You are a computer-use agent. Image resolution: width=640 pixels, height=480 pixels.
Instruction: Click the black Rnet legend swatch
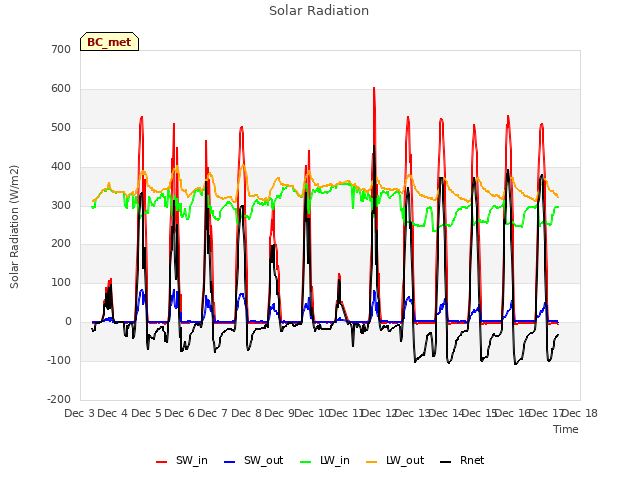pos(446,462)
